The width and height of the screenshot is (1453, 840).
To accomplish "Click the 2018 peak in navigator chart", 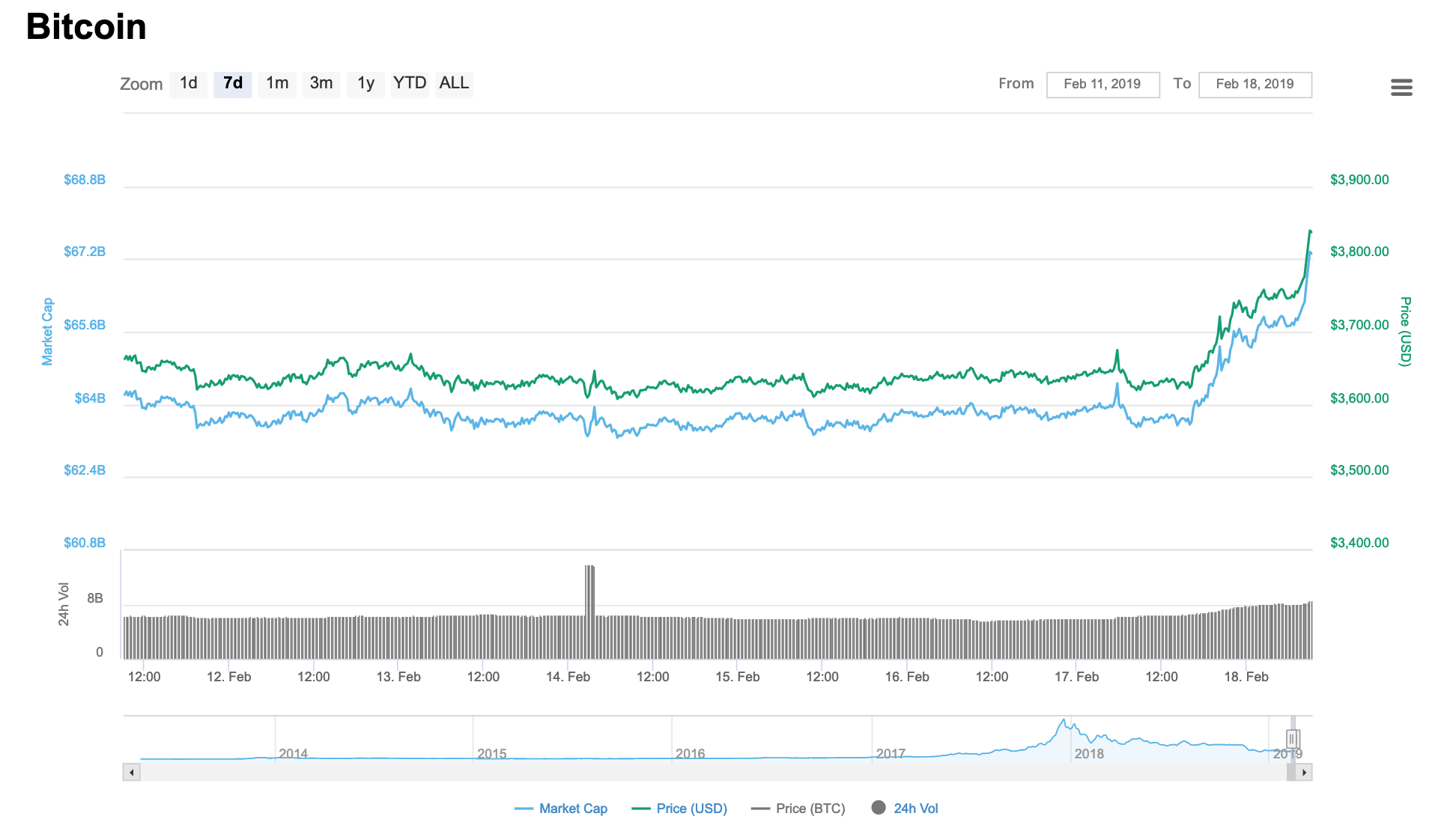I will (1063, 722).
